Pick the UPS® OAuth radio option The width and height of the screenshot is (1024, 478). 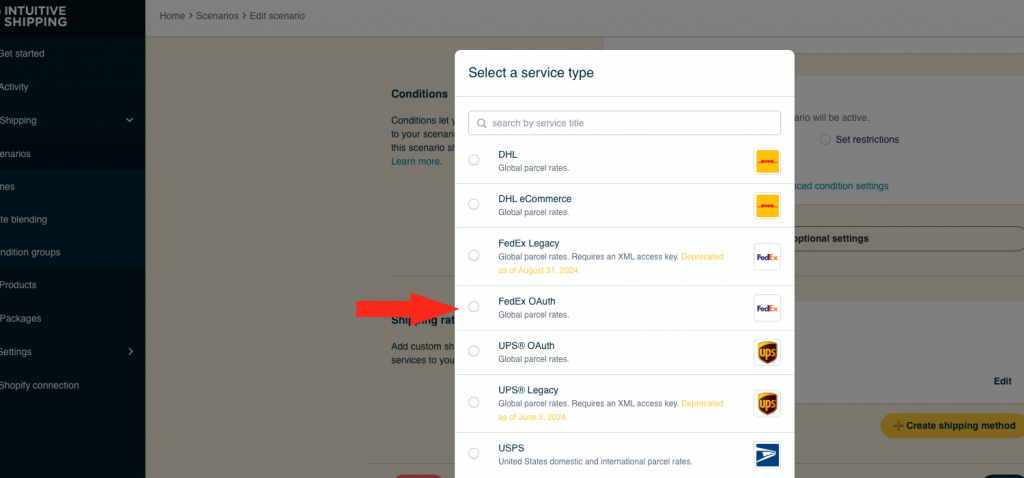click(473, 351)
